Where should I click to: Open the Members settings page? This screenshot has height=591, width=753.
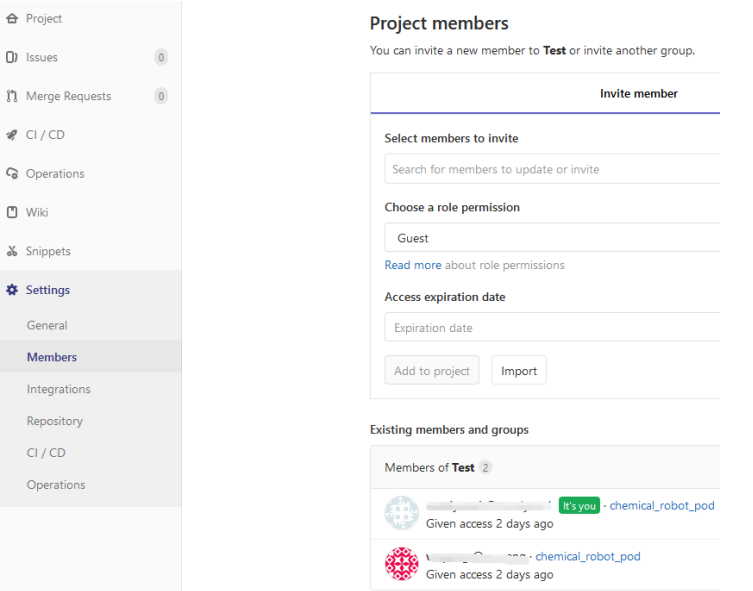tap(52, 357)
